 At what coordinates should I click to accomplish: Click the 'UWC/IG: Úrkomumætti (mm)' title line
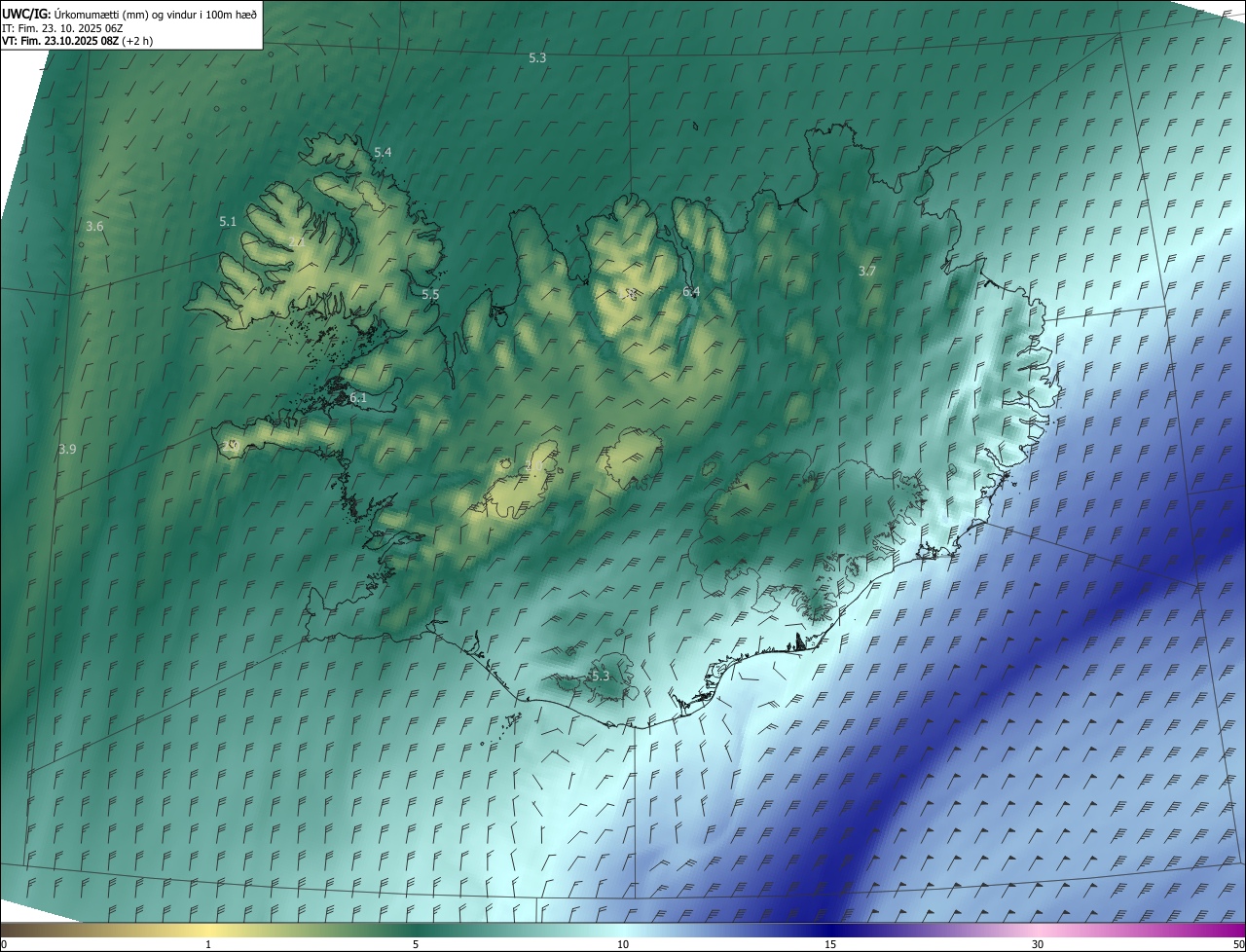coord(129,13)
